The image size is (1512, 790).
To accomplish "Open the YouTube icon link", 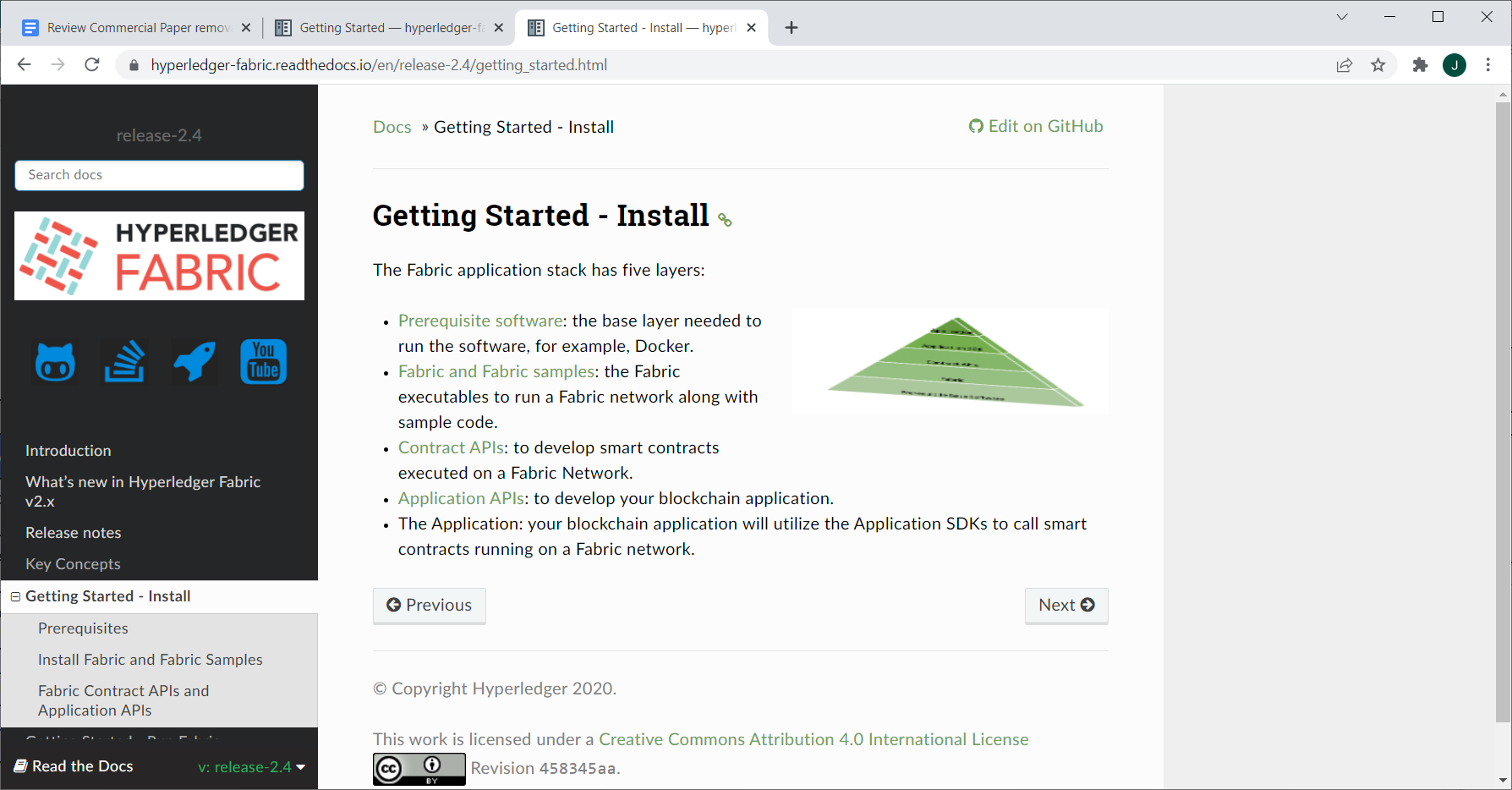I will [x=264, y=362].
